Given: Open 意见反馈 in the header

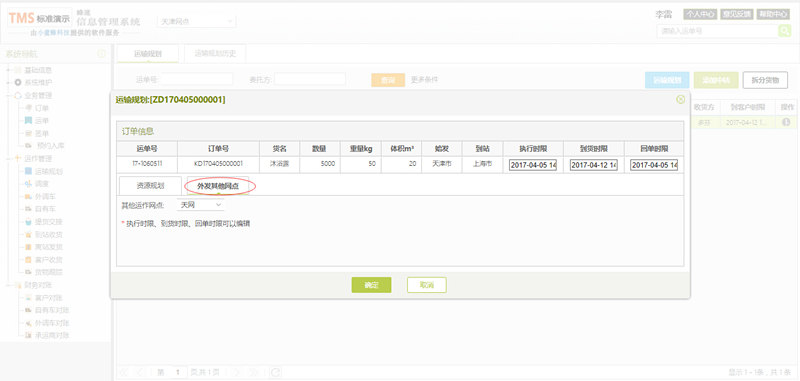Looking at the screenshot, I should coord(736,14).
